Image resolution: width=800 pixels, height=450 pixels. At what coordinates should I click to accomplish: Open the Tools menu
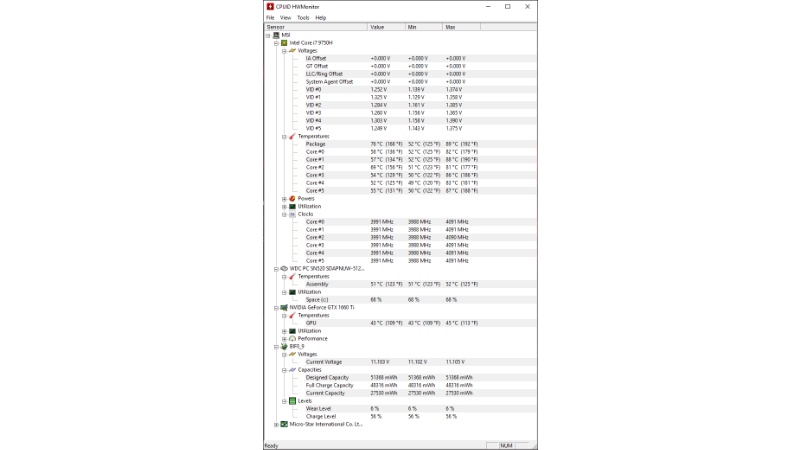[x=303, y=18]
